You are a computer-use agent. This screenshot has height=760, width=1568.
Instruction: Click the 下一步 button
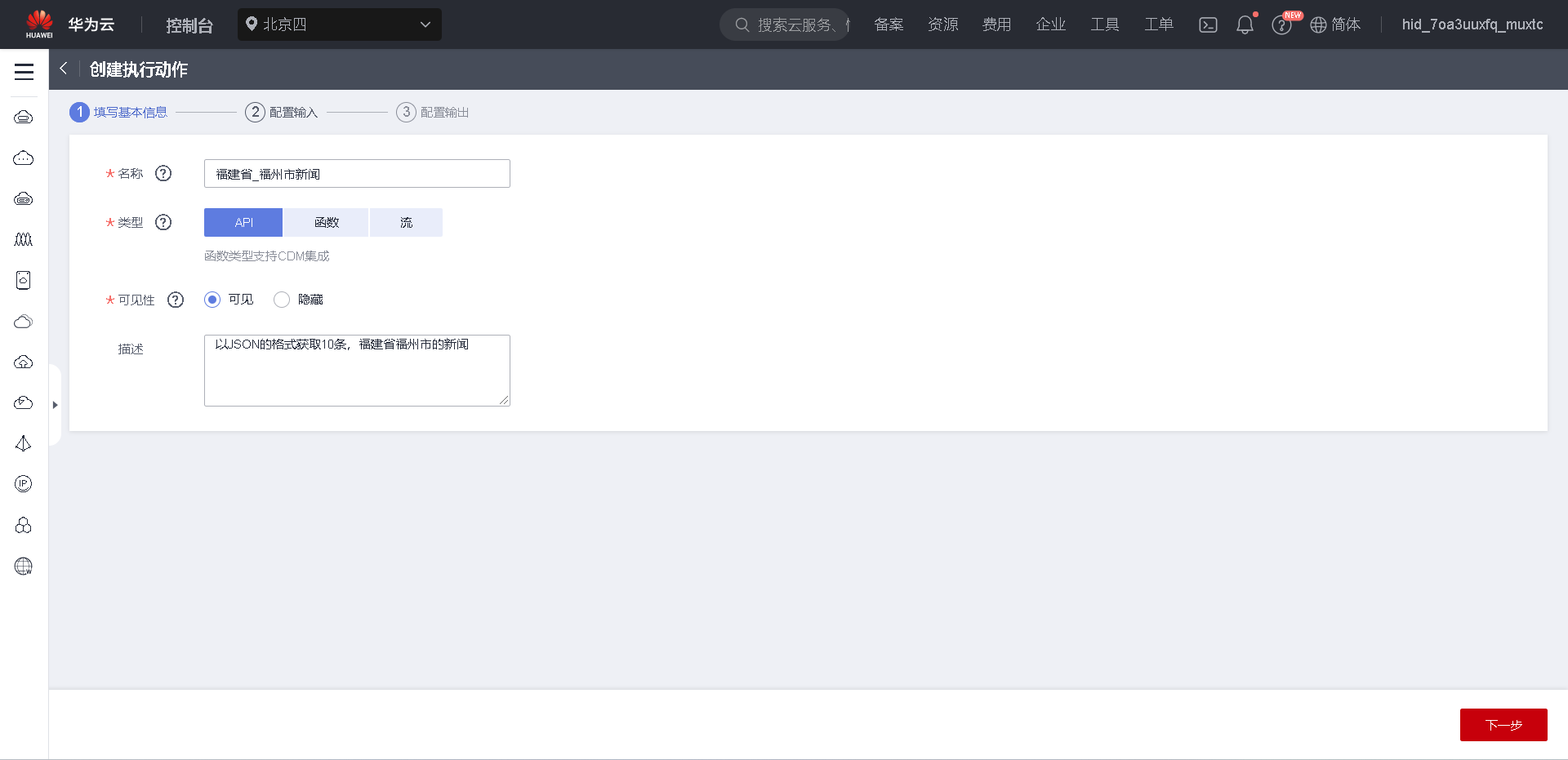tap(1503, 725)
